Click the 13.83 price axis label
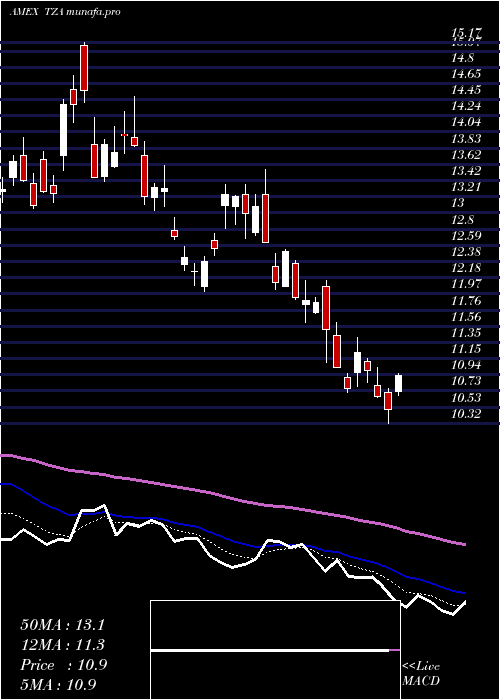Image resolution: width=500 pixels, height=700 pixels. [x=466, y=139]
